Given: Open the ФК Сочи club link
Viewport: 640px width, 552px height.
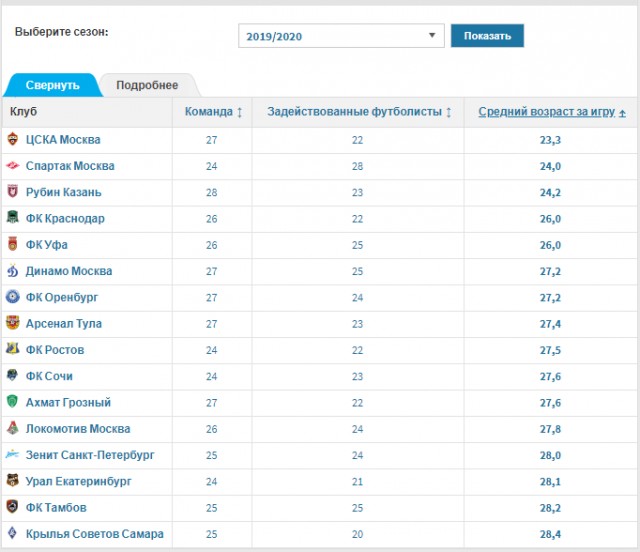Looking at the screenshot, I should pyautogui.click(x=49, y=376).
